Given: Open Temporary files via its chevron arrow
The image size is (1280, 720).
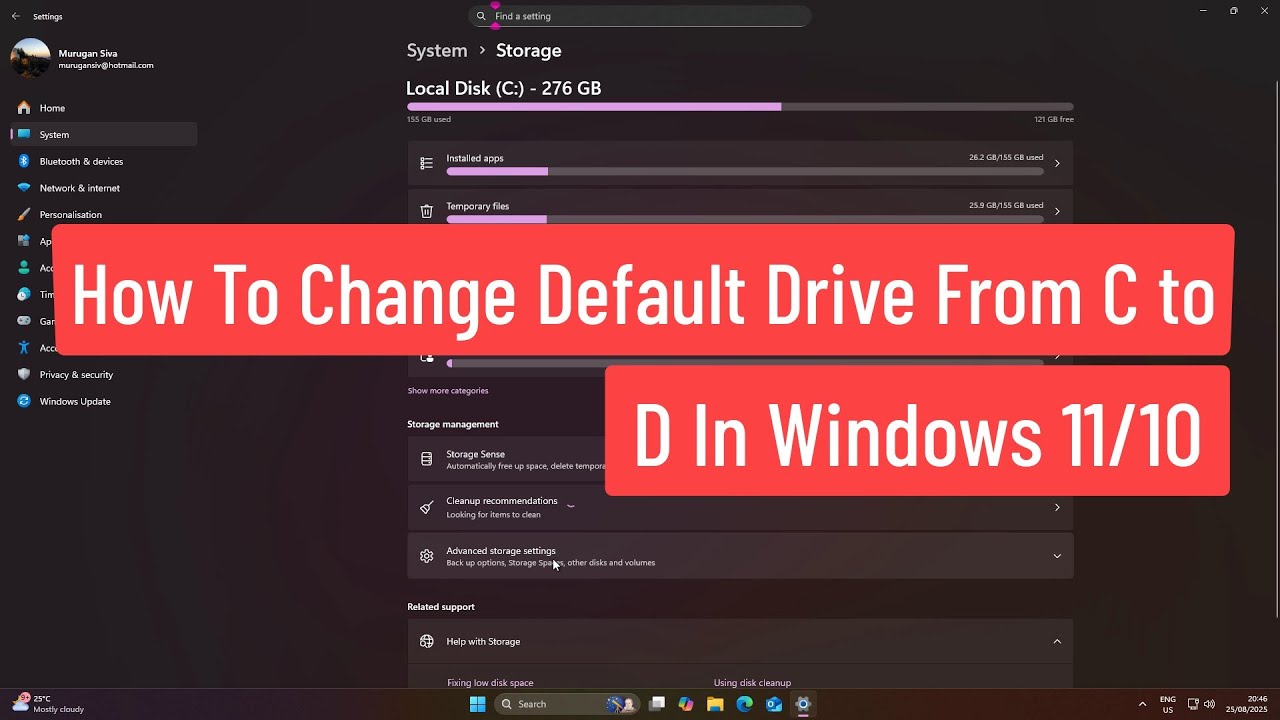Looking at the screenshot, I should [x=1057, y=211].
